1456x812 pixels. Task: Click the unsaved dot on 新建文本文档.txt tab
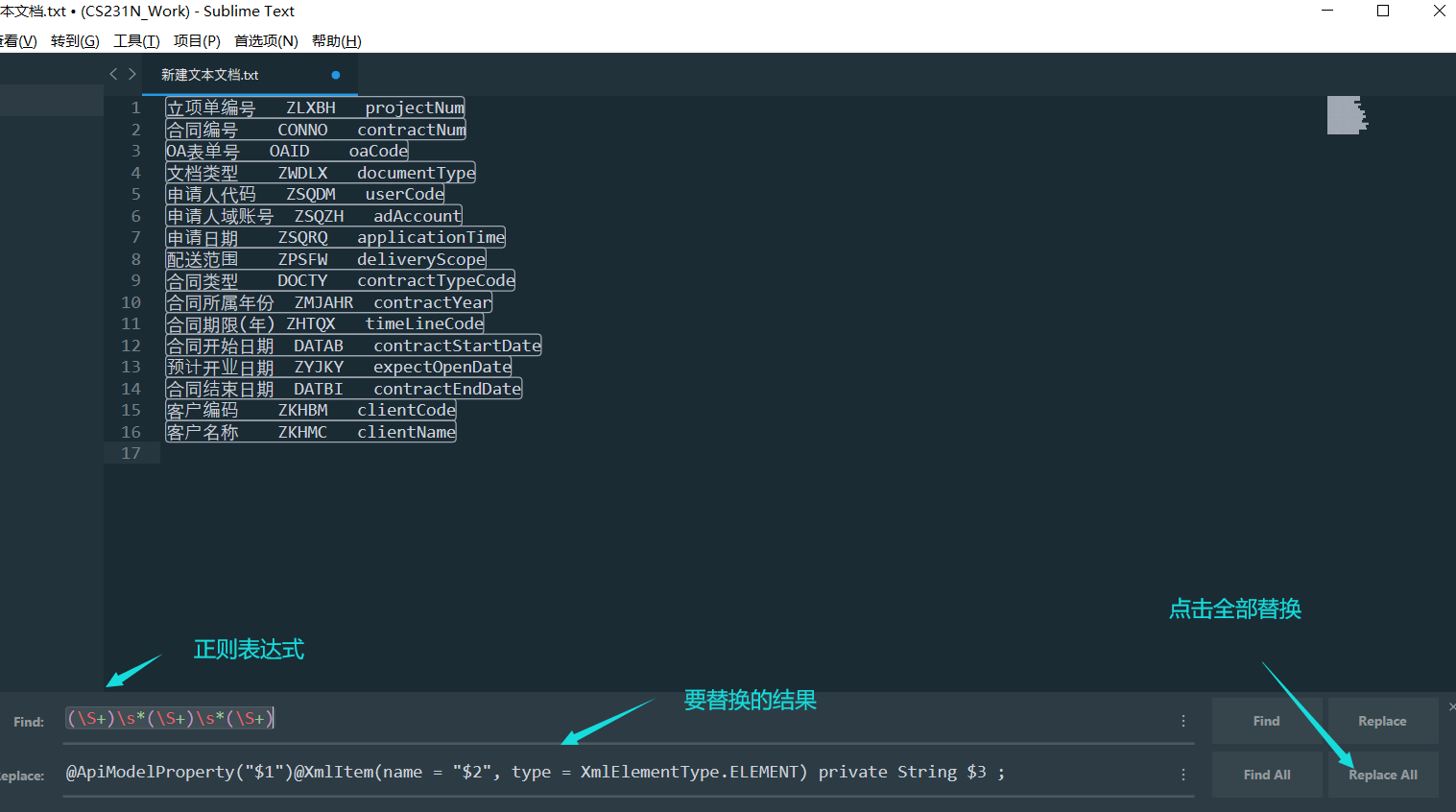335,75
